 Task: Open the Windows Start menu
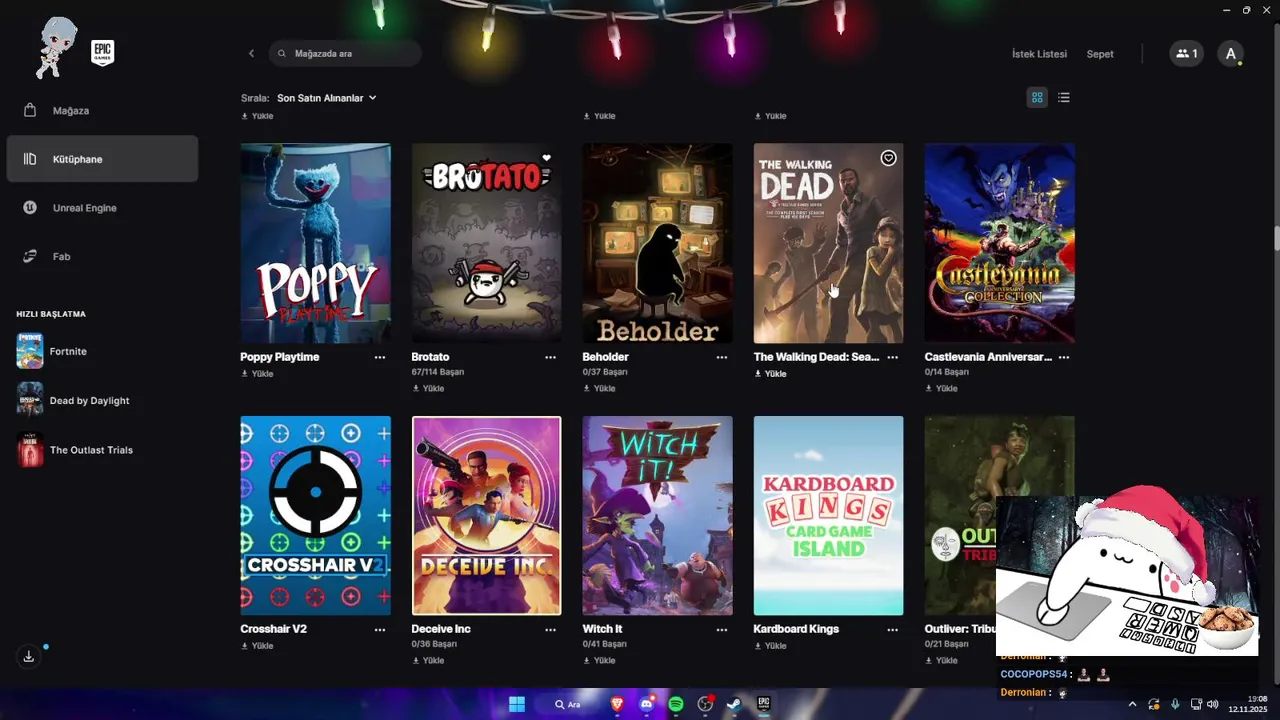point(517,704)
